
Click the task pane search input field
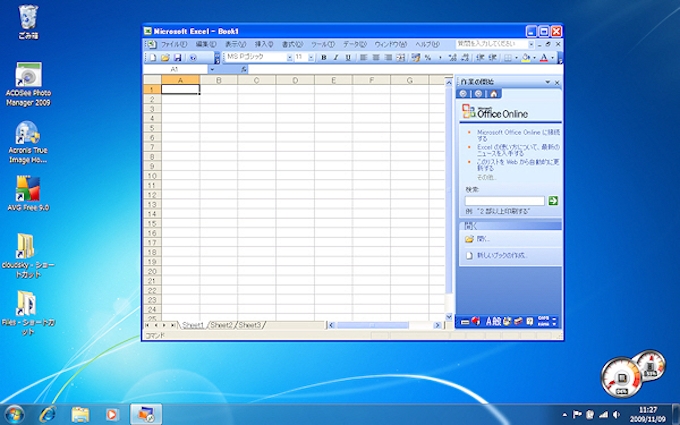pyautogui.click(x=504, y=201)
